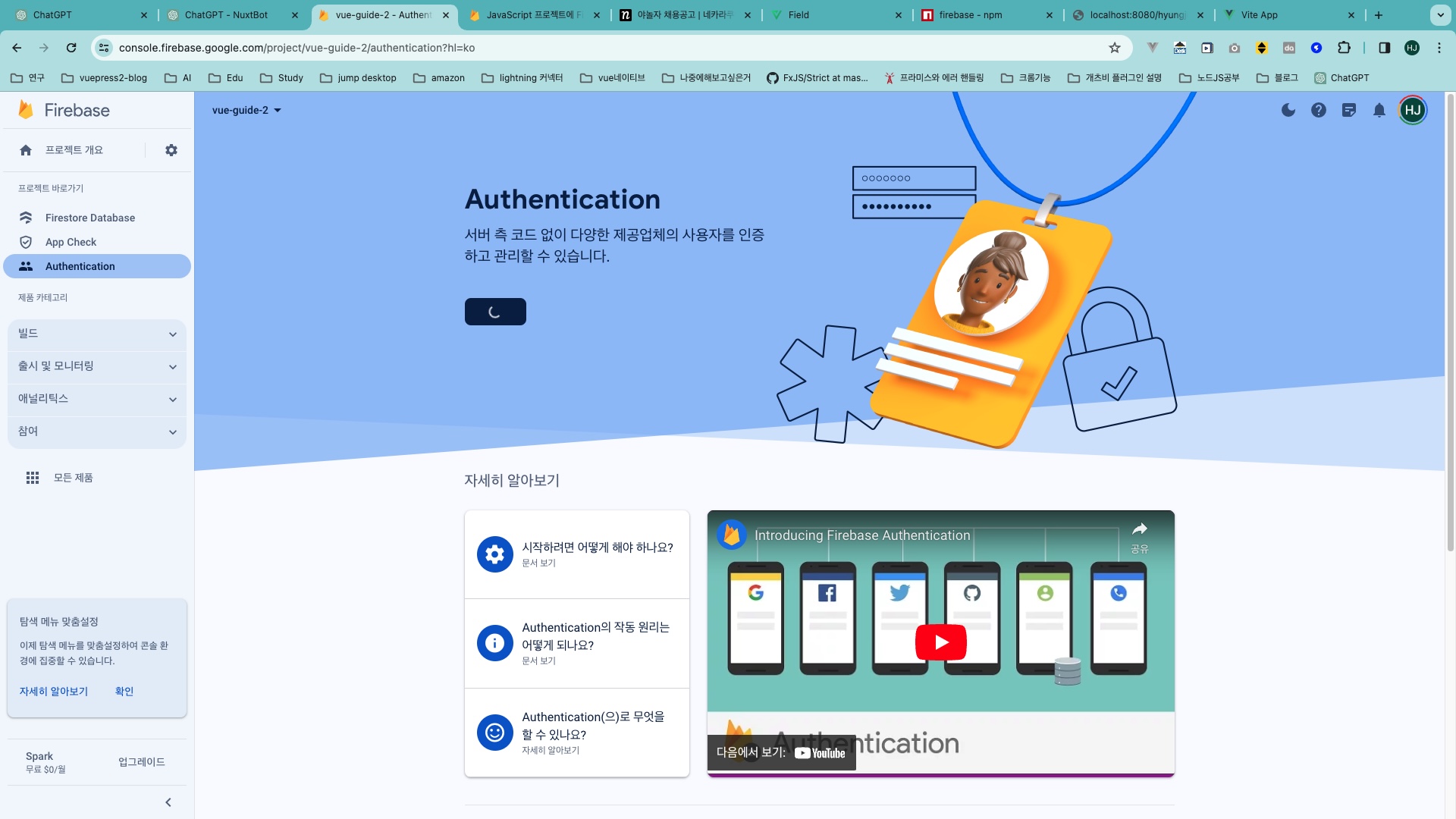Open the Firebase logo home link

pyautogui.click(x=64, y=110)
